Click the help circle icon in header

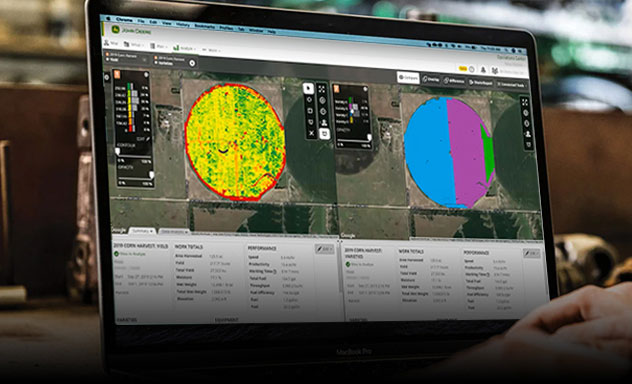[x=472, y=69]
